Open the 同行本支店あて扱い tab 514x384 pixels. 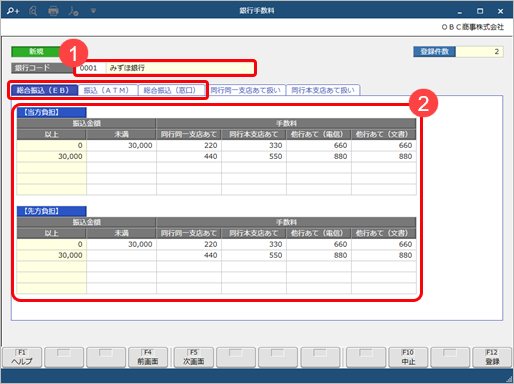[x=323, y=90]
